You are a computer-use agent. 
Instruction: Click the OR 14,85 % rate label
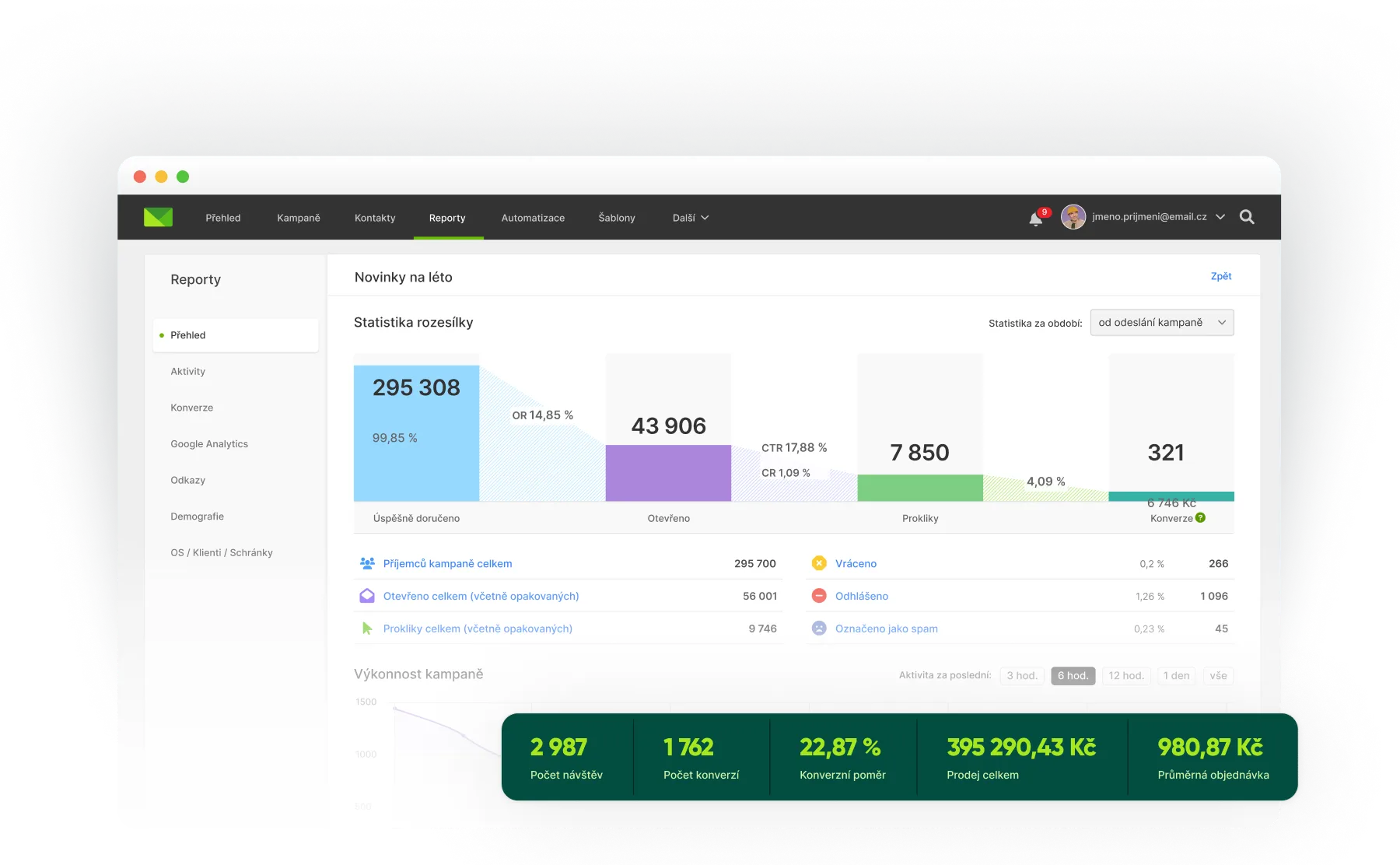pyautogui.click(x=543, y=415)
